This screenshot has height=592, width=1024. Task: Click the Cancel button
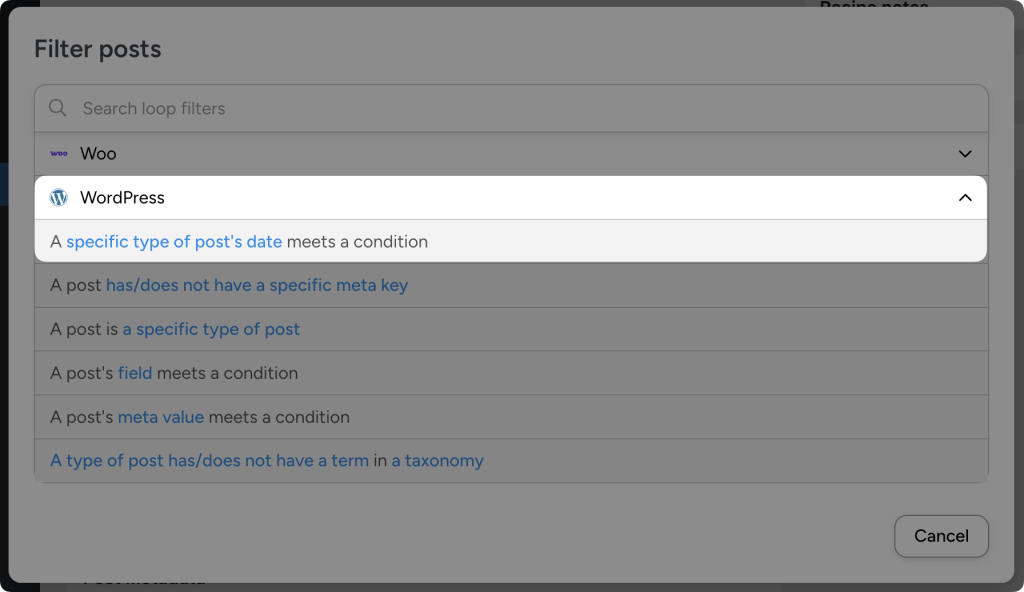tap(941, 536)
